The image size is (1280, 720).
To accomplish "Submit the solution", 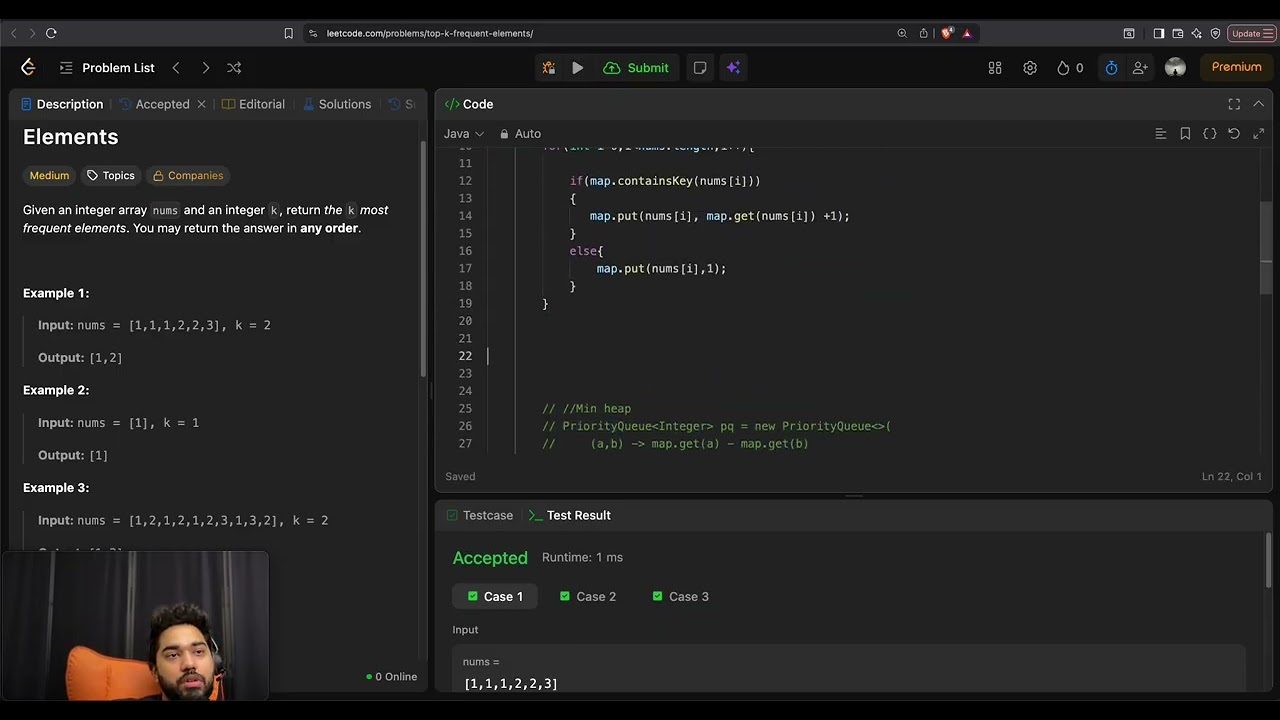I will (636, 68).
